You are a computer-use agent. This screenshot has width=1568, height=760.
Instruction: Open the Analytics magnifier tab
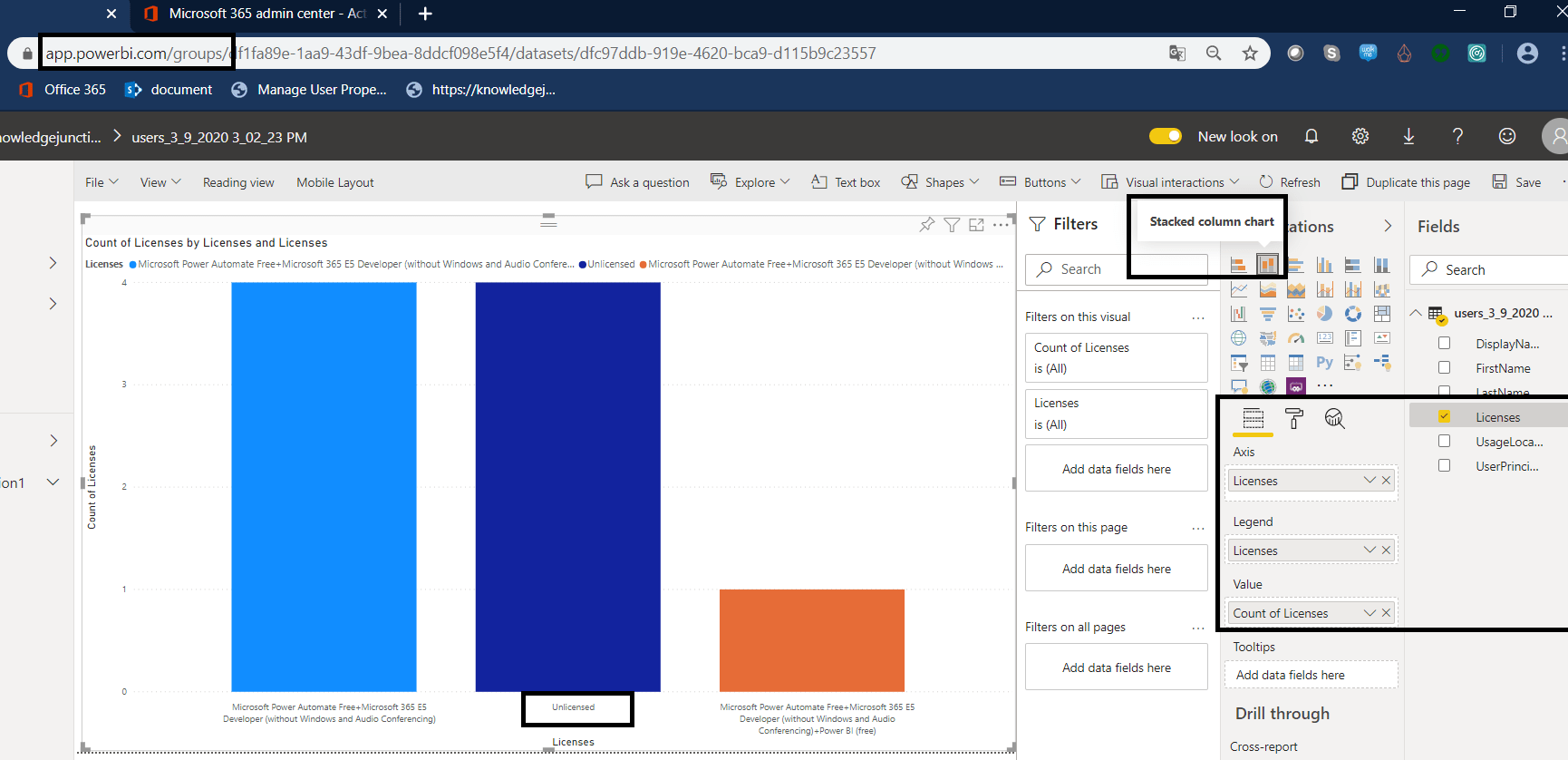[x=1334, y=418]
